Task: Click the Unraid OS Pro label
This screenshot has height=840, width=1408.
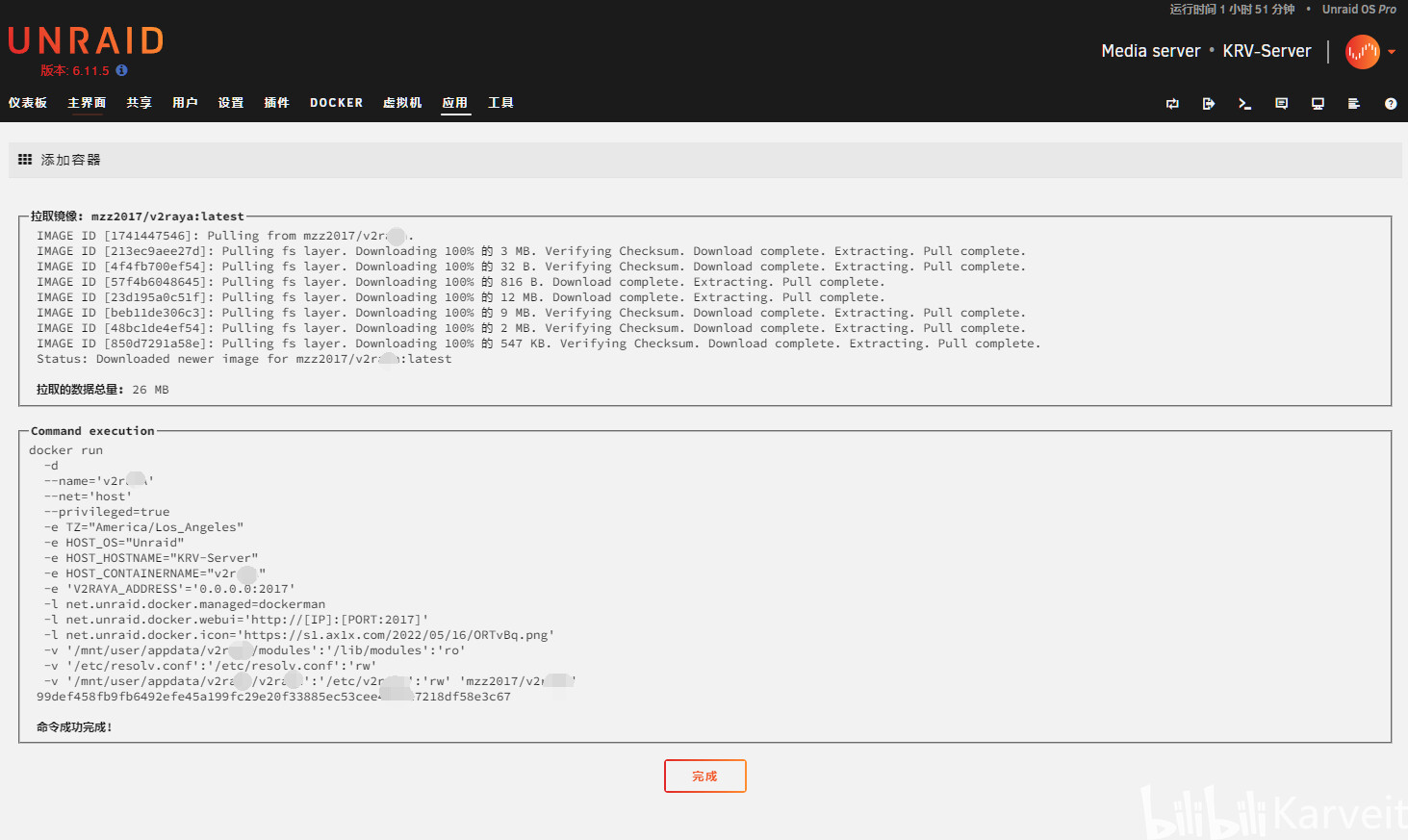Action: [x=1359, y=10]
